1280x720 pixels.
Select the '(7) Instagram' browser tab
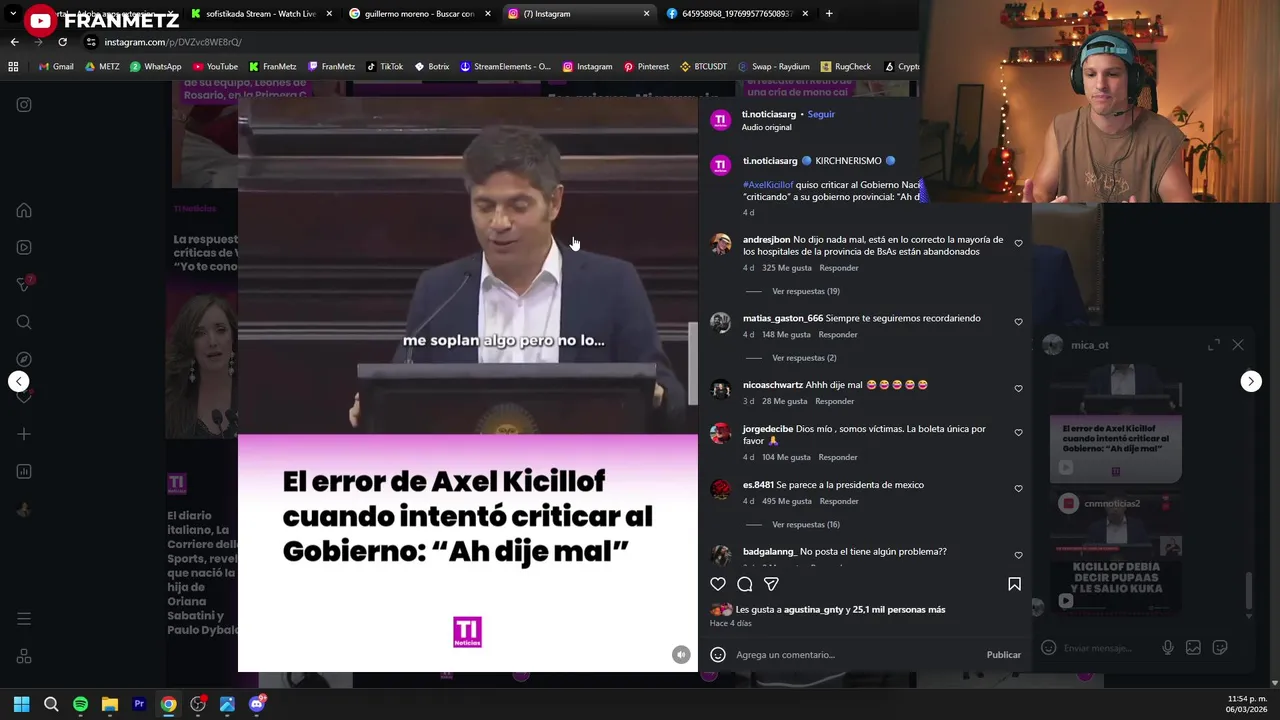(578, 14)
